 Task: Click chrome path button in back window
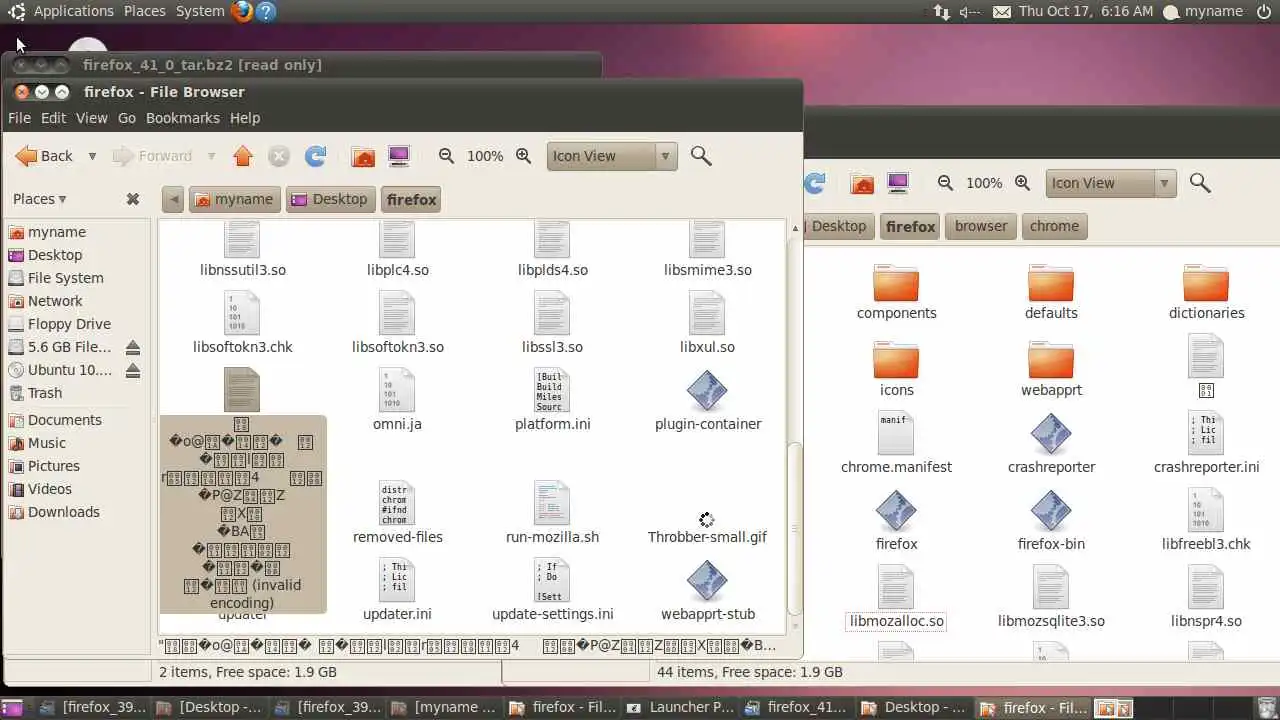tap(1054, 226)
